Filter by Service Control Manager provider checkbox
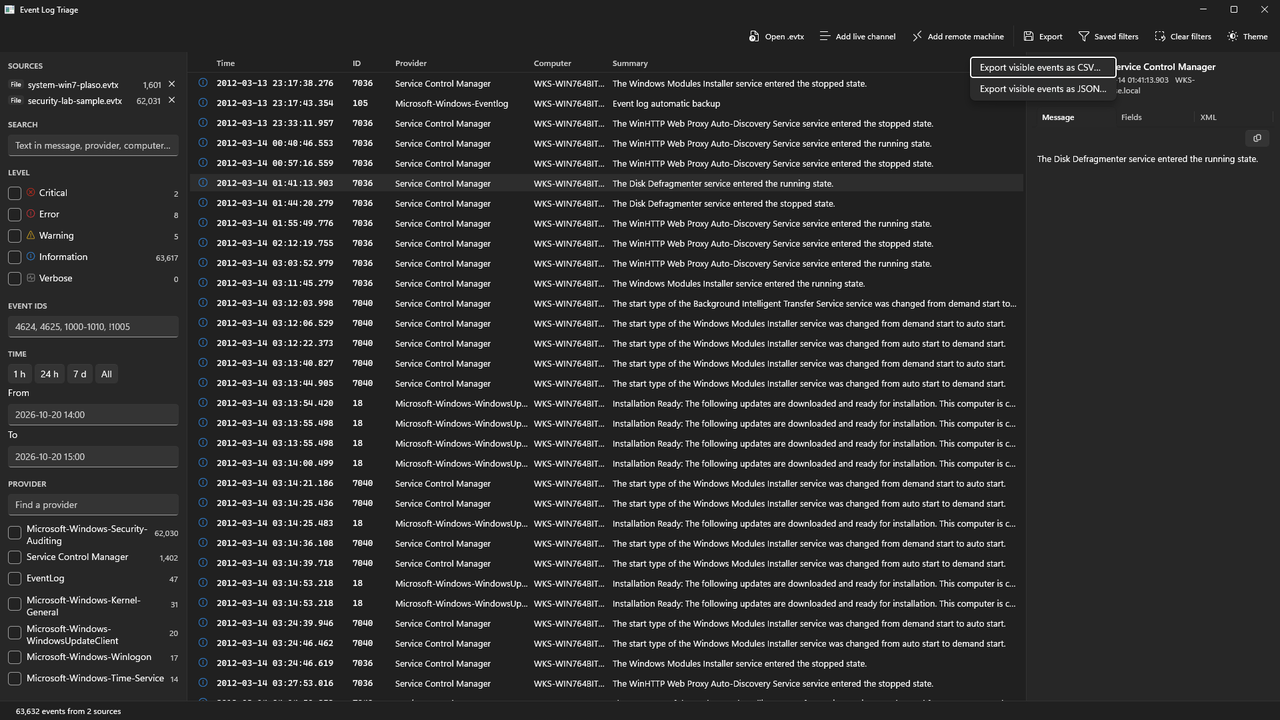Screen dimensions: 1280x720 [15, 557]
